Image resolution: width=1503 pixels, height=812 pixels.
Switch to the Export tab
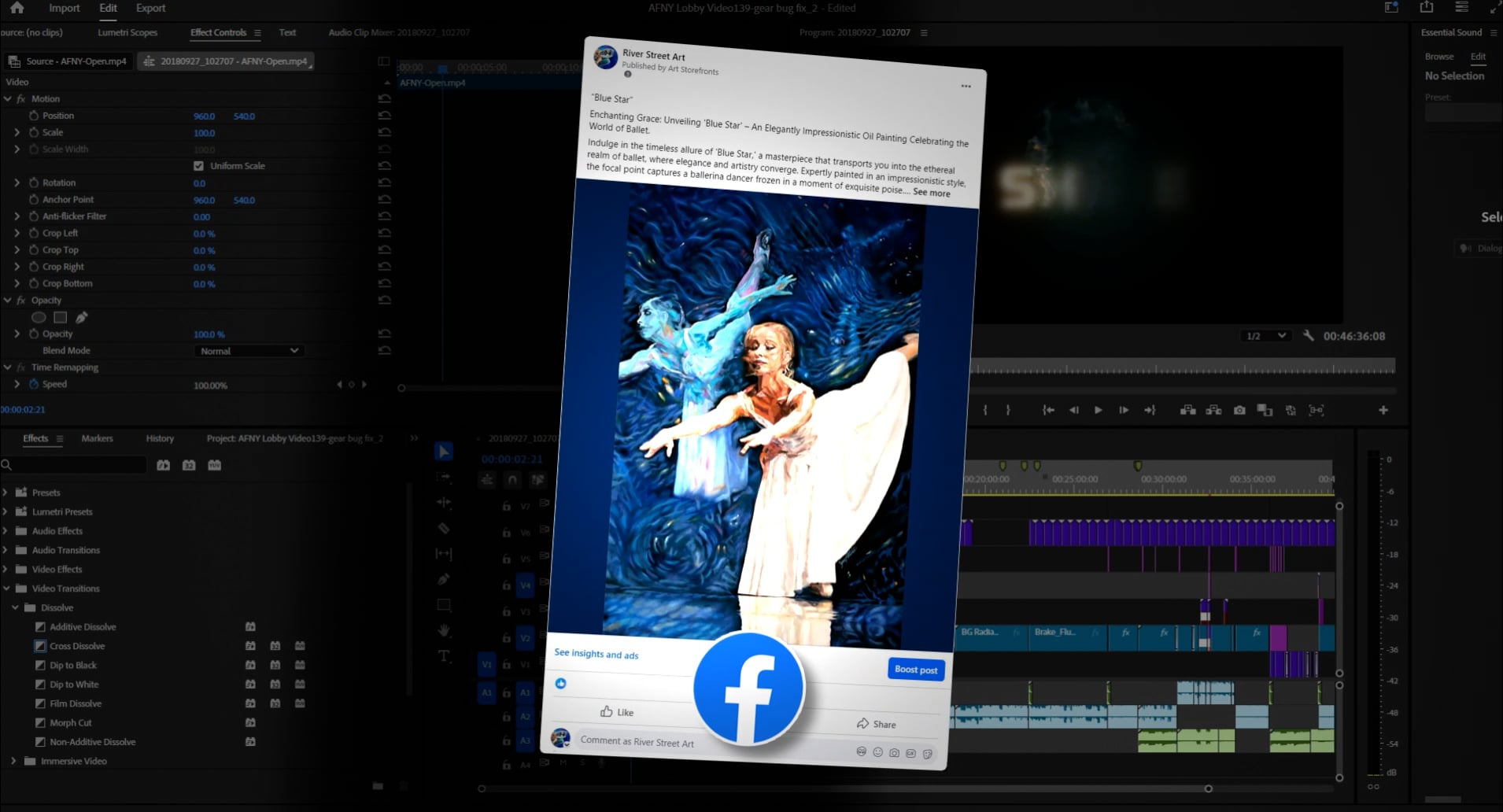150,8
